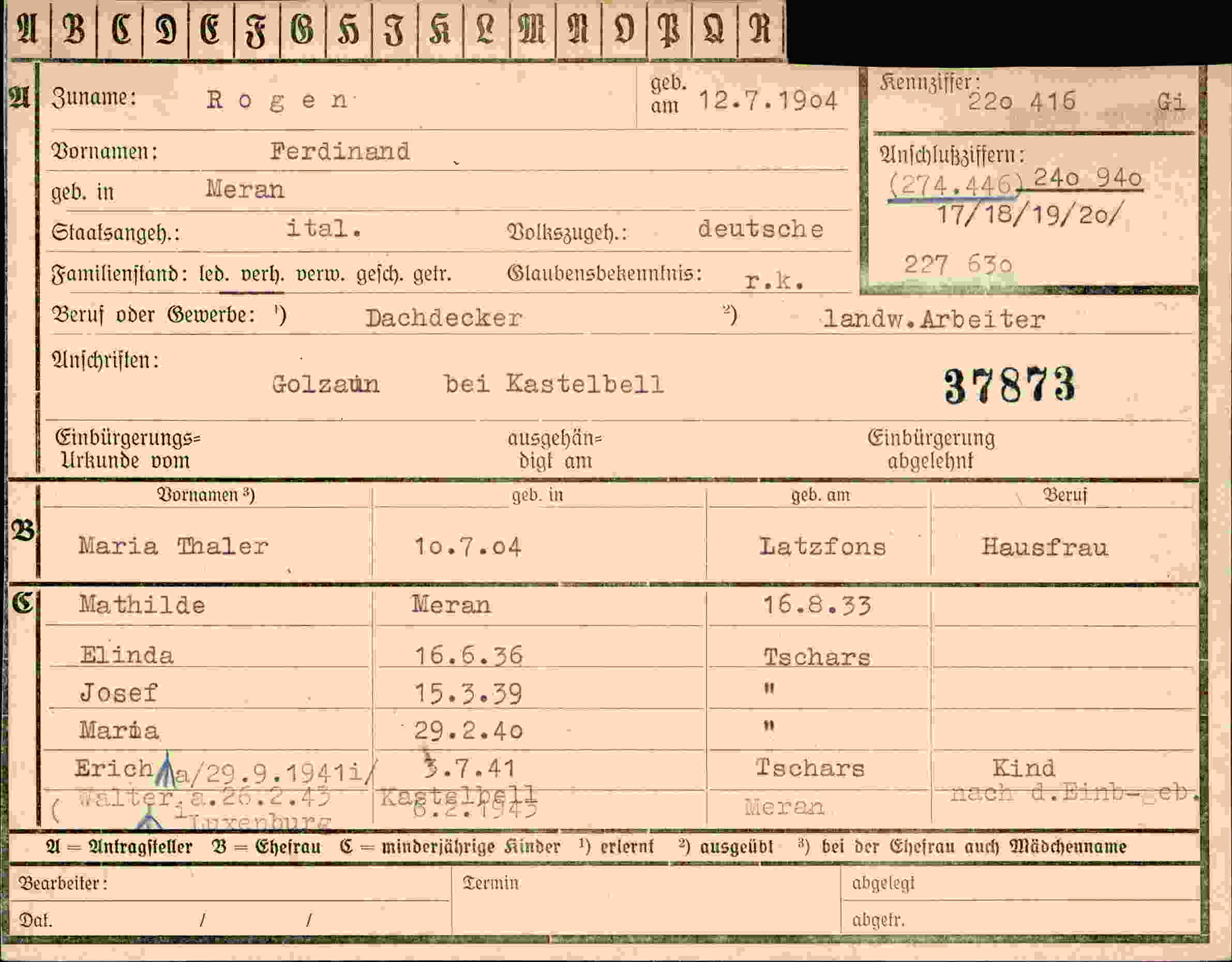Click the struck-through word Kastelbell
Image resolution: width=1232 pixels, height=962 pixels.
[x=458, y=796]
